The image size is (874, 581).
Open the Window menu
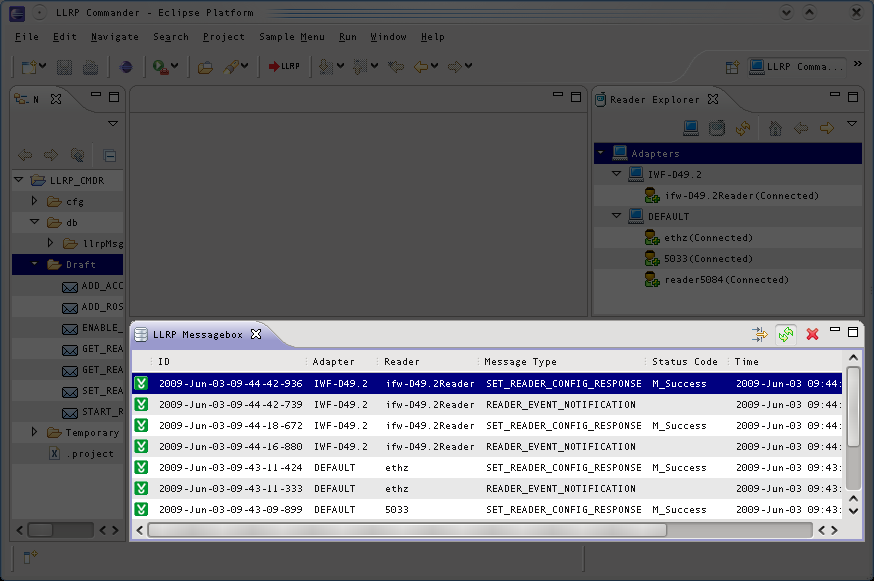[389, 37]
